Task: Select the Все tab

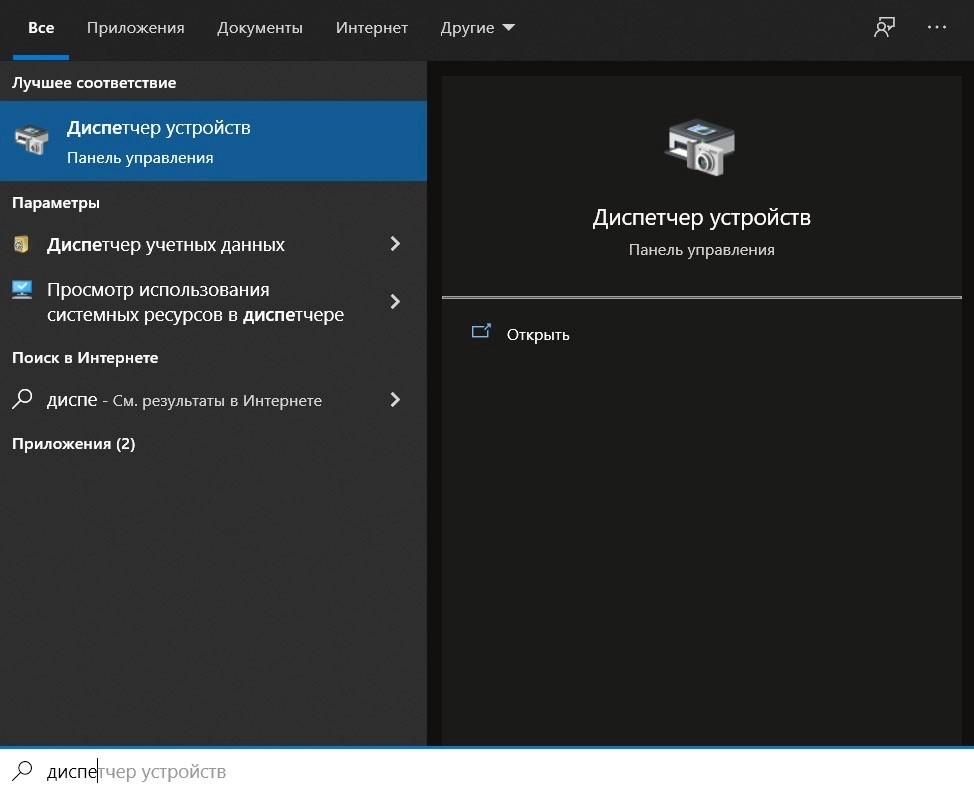Action: coord(41,28)
